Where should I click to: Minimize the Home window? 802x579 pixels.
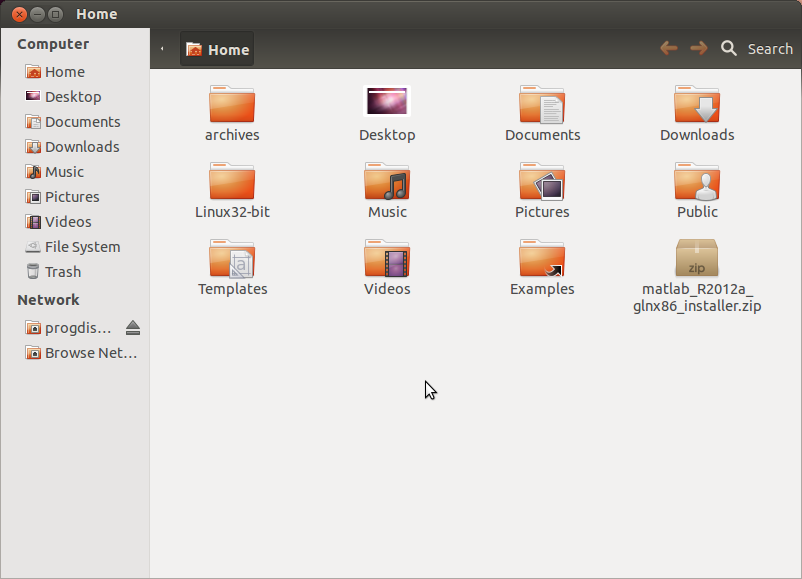(x=37, y=14)
